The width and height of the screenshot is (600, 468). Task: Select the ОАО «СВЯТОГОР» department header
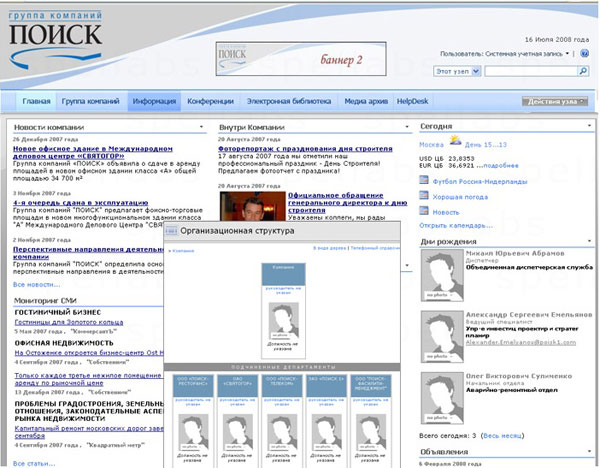tap(238, 386)
